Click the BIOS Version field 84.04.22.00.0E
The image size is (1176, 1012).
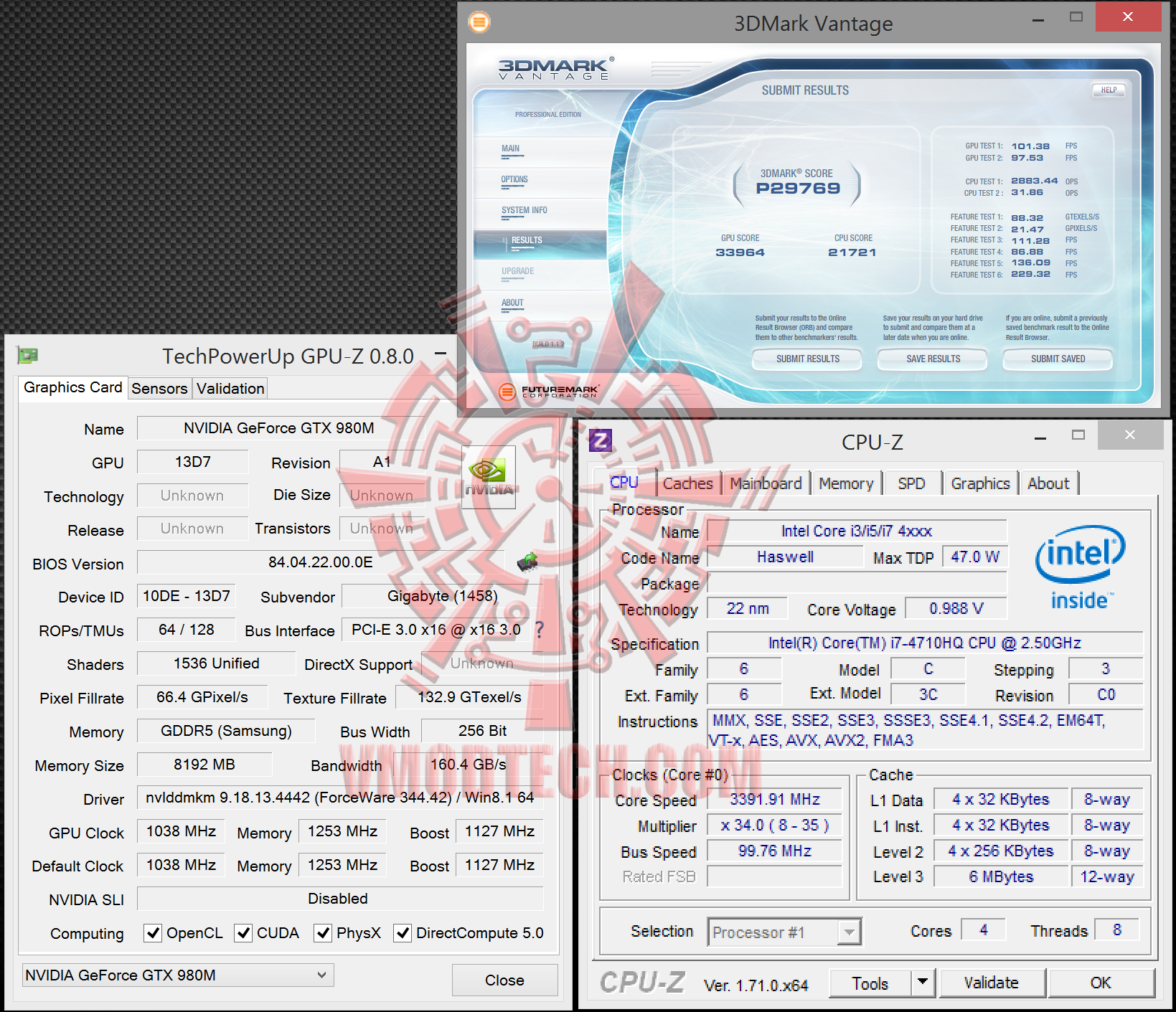tap(321, 562)
